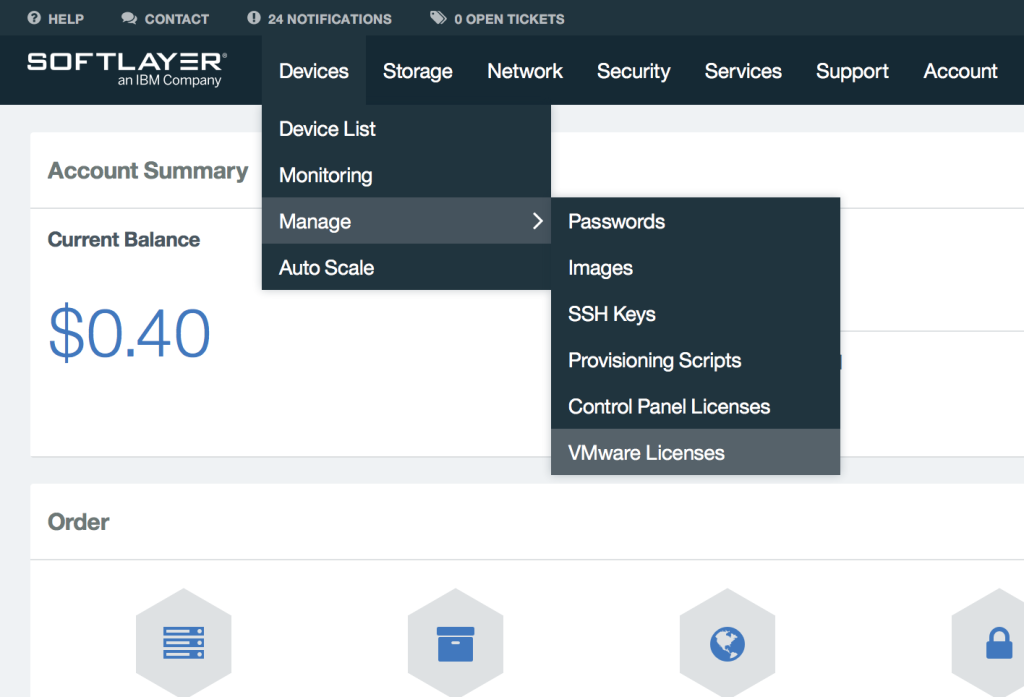This screenshot has height=697, width=1024.
Task: Open the Network menu
Action: tap(525, 71)
